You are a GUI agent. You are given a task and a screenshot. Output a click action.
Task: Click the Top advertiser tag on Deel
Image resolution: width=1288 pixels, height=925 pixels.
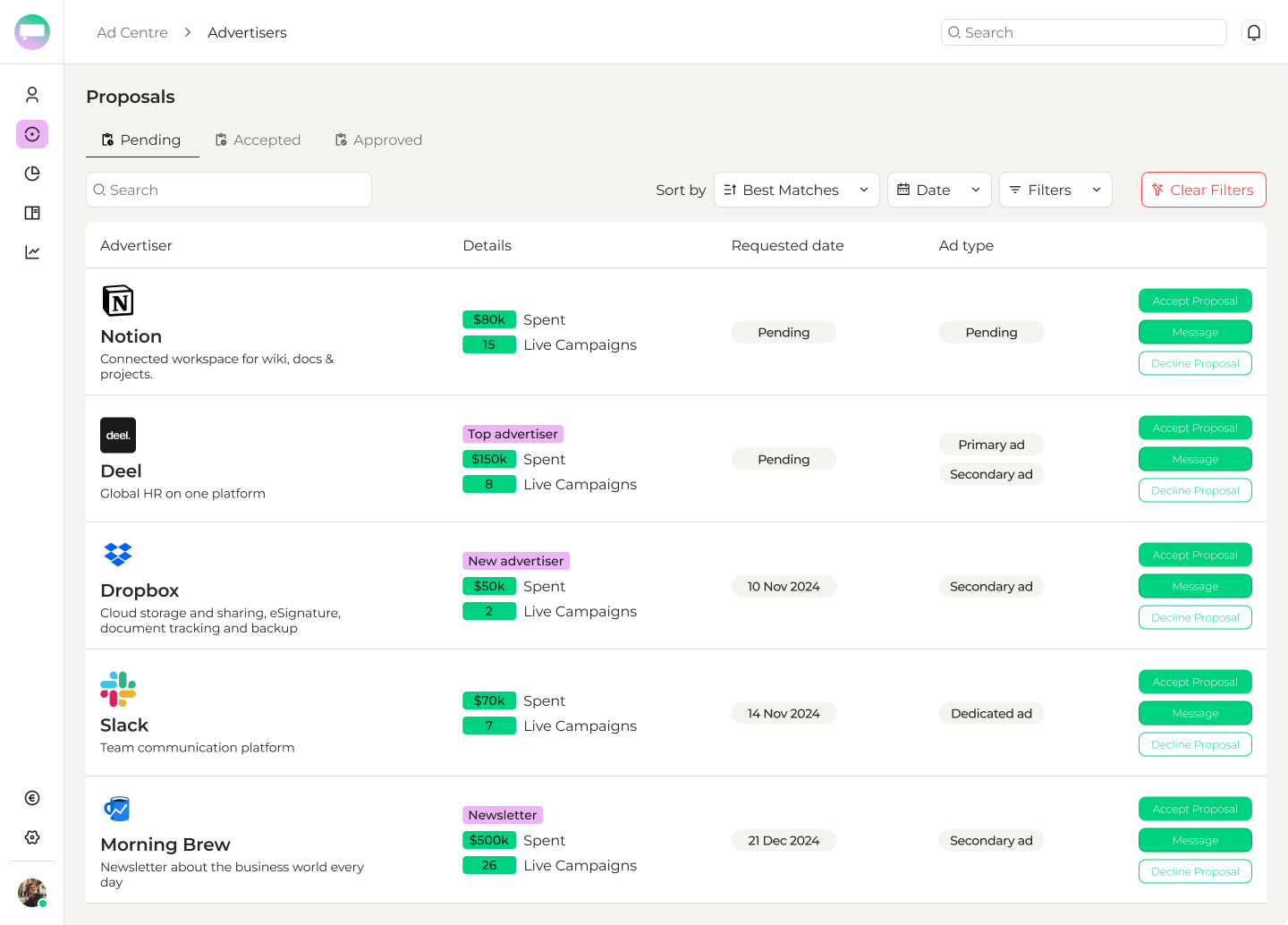pyautogui.click(x=513, y=434)
